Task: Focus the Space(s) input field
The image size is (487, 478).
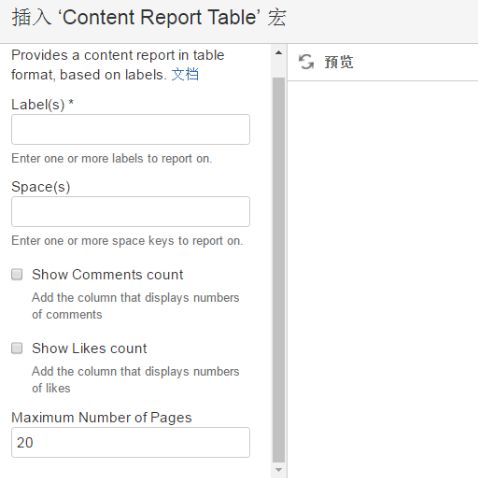Action: (130, 212)
